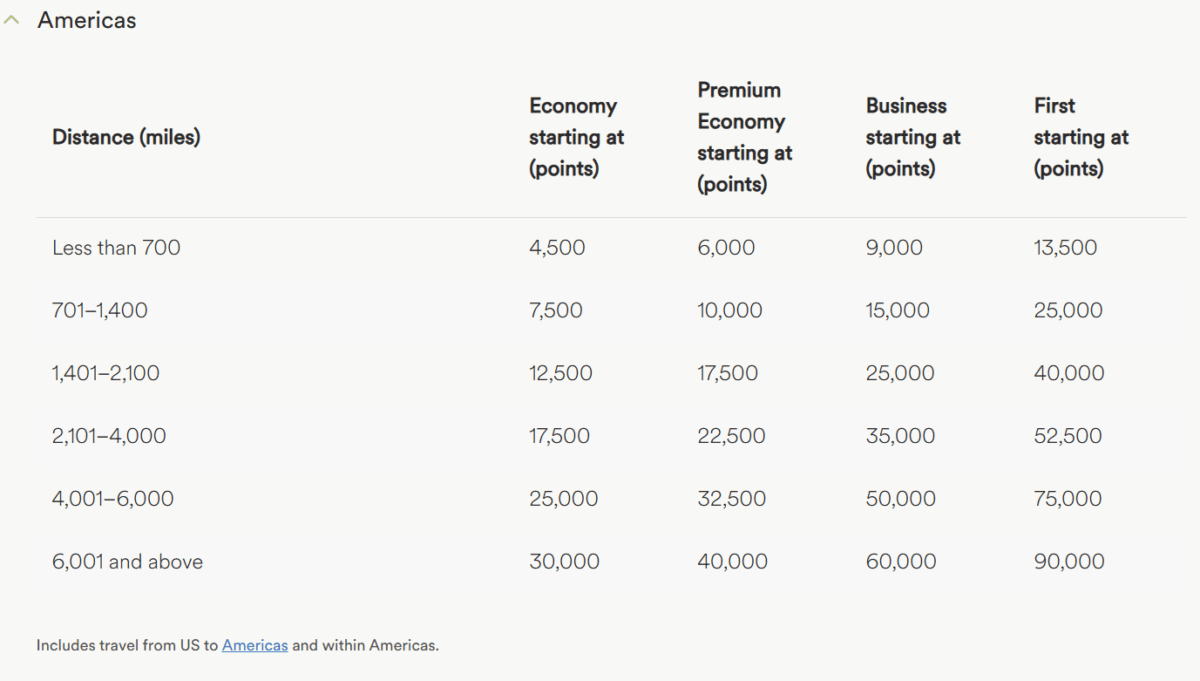
Task: Click the 4,500 economy points value
Action: [557, 247]
